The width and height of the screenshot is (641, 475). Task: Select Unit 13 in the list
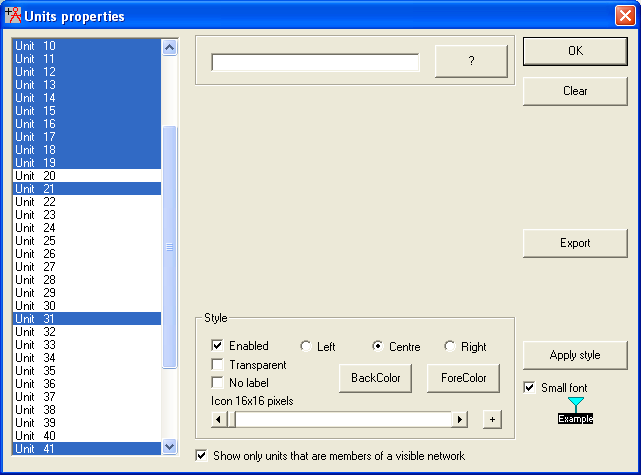[87, 85]
